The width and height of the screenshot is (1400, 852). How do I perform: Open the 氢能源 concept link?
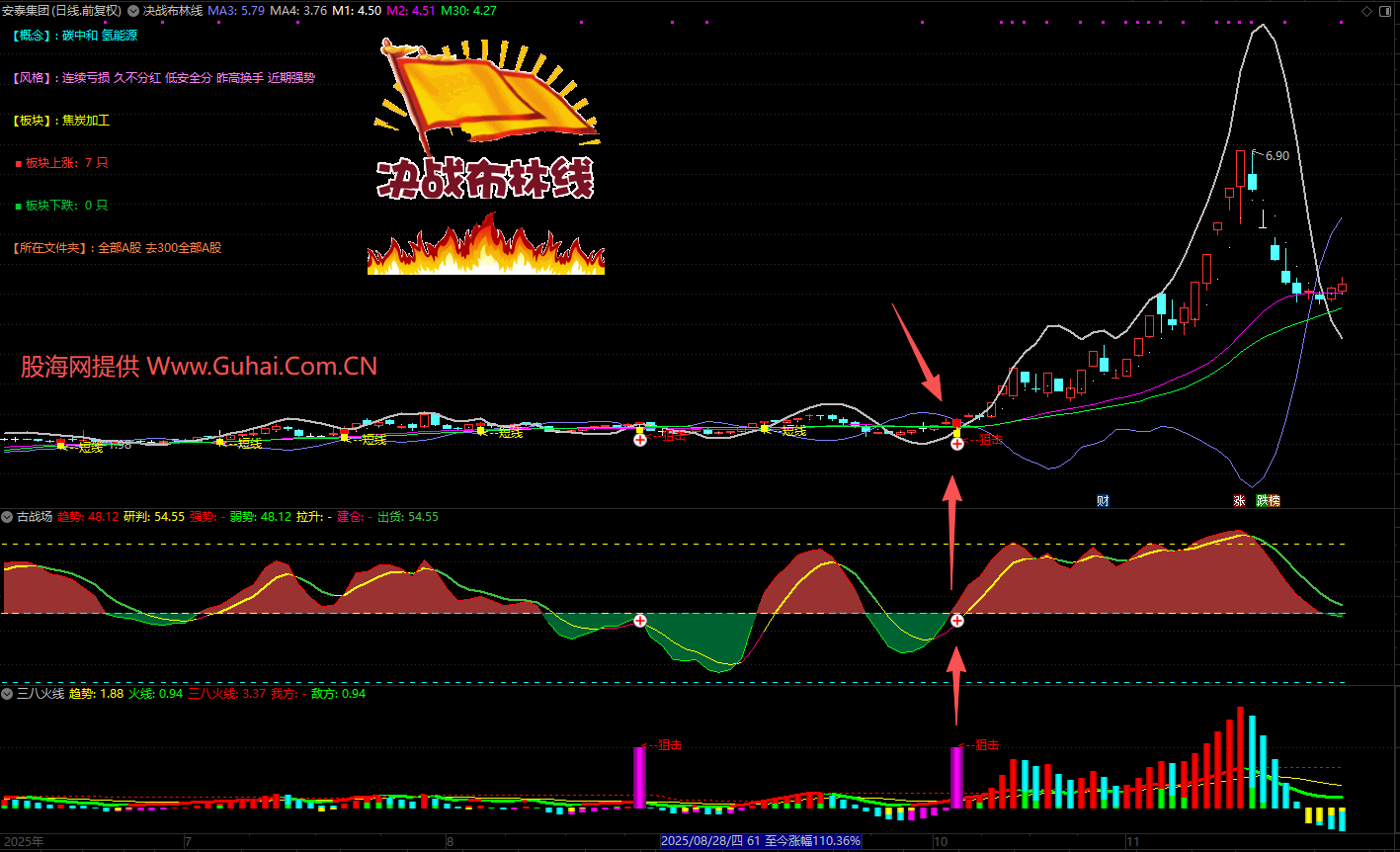(x=120, y=36)
